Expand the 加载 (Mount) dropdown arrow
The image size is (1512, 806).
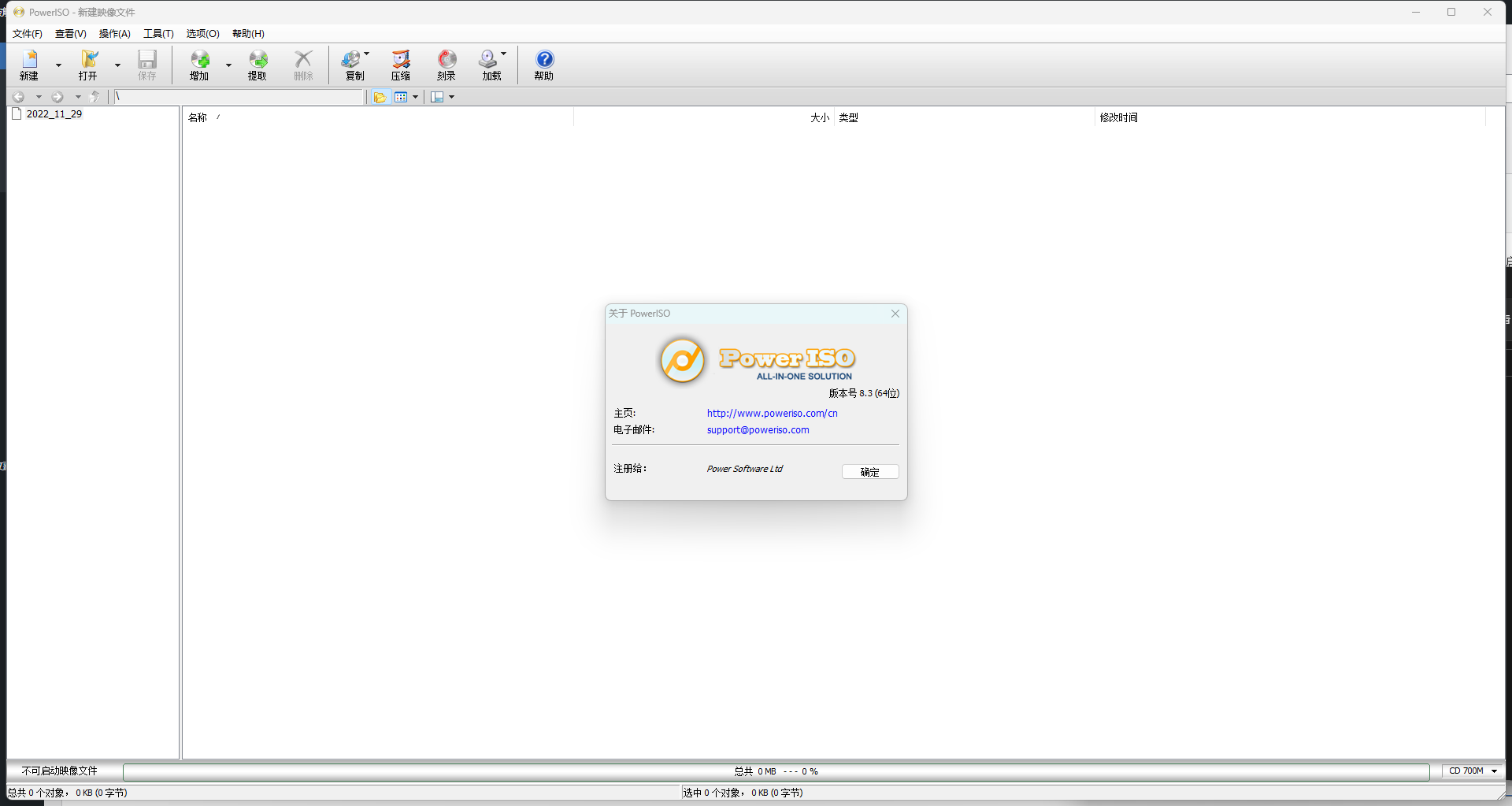click(x=504, y=54)
